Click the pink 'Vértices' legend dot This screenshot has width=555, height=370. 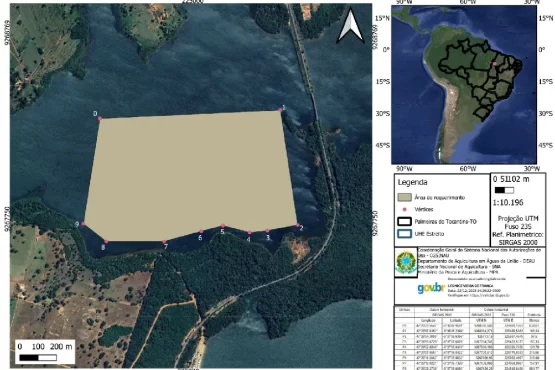click(x=405, y=209)
